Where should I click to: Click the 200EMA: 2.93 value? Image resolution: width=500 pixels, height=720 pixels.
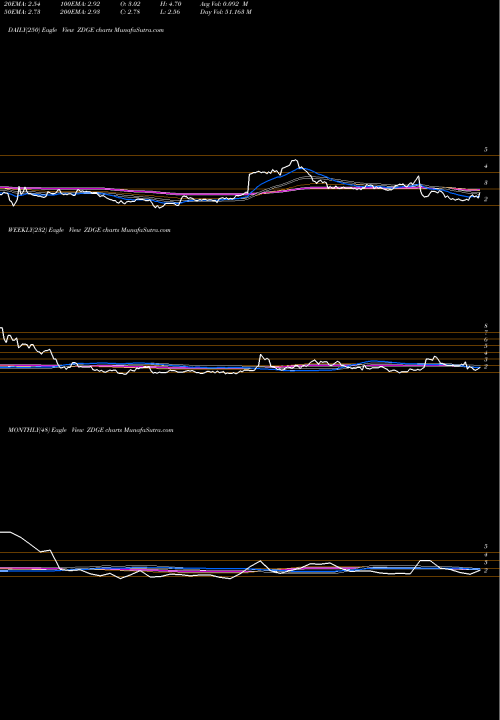81,12
